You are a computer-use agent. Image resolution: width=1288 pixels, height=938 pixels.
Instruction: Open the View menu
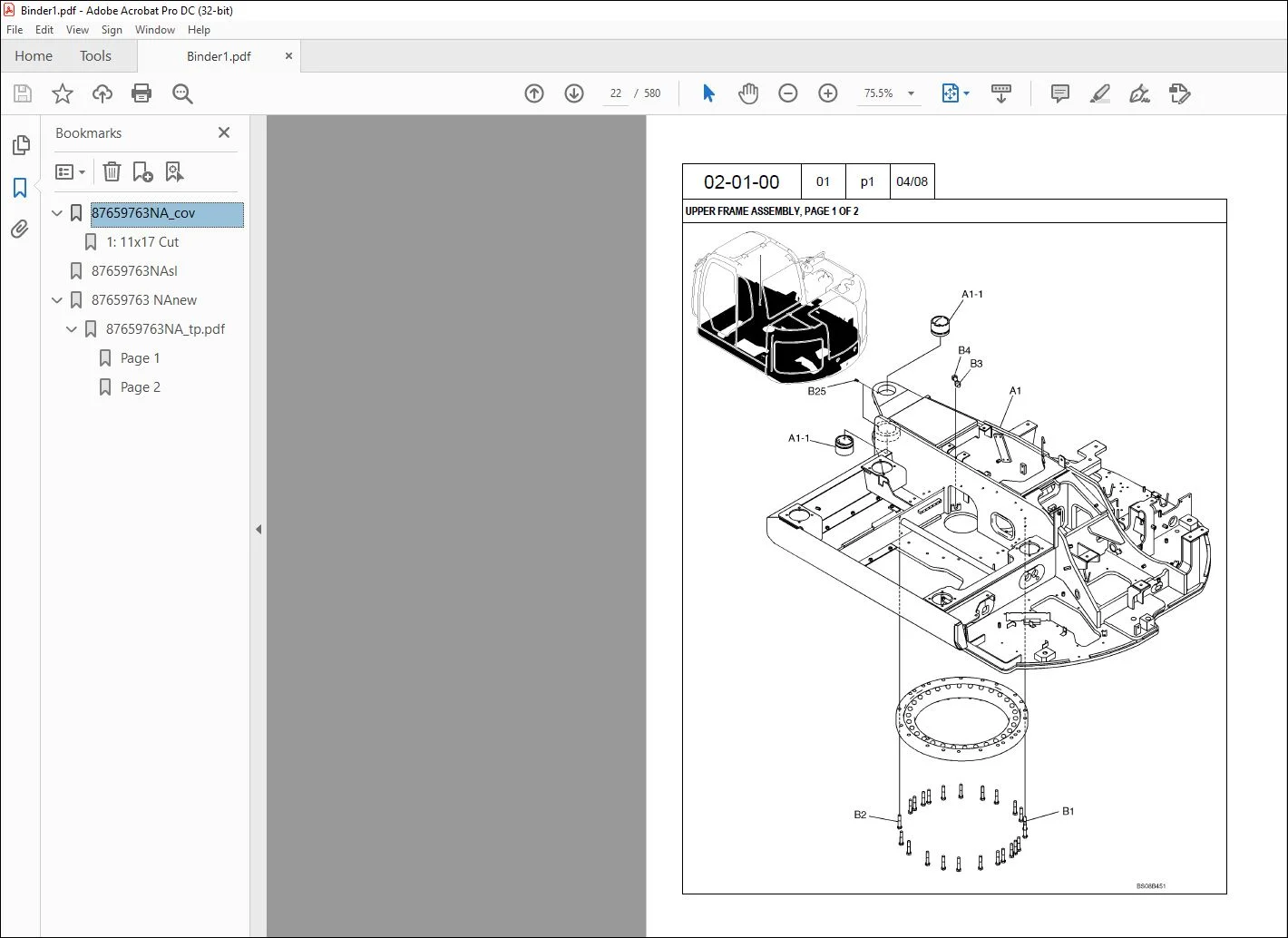tap(78, 30)
